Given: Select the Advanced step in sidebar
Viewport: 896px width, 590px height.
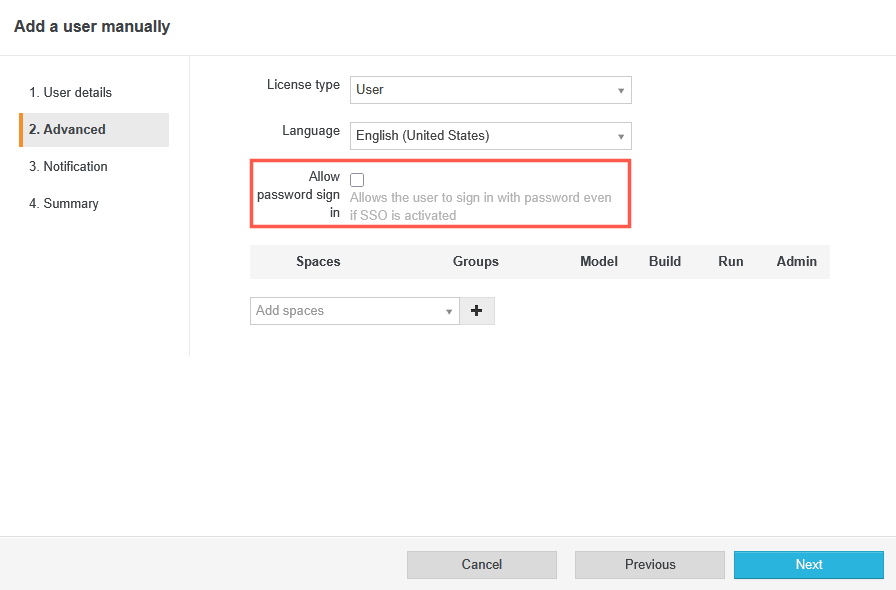Looking at the screenshot, I should point(67,130).
